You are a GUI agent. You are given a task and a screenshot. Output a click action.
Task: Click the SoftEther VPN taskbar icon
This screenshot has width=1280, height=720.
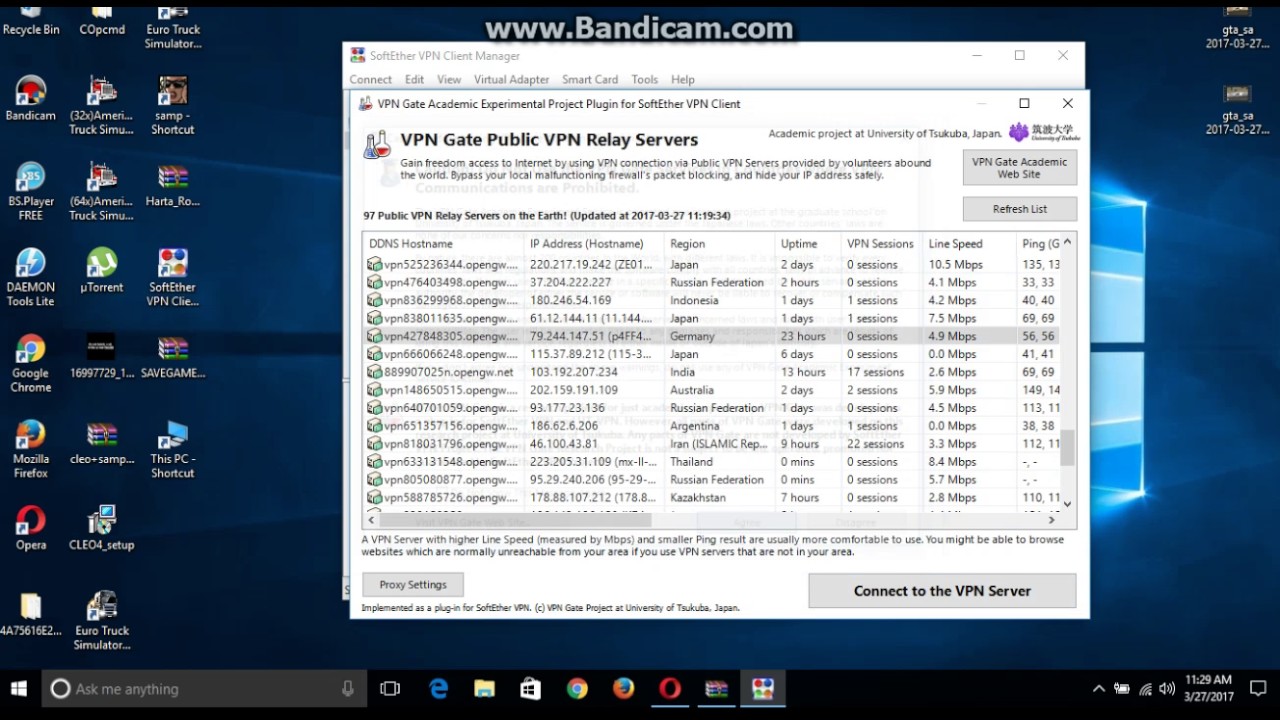point(763,688)
